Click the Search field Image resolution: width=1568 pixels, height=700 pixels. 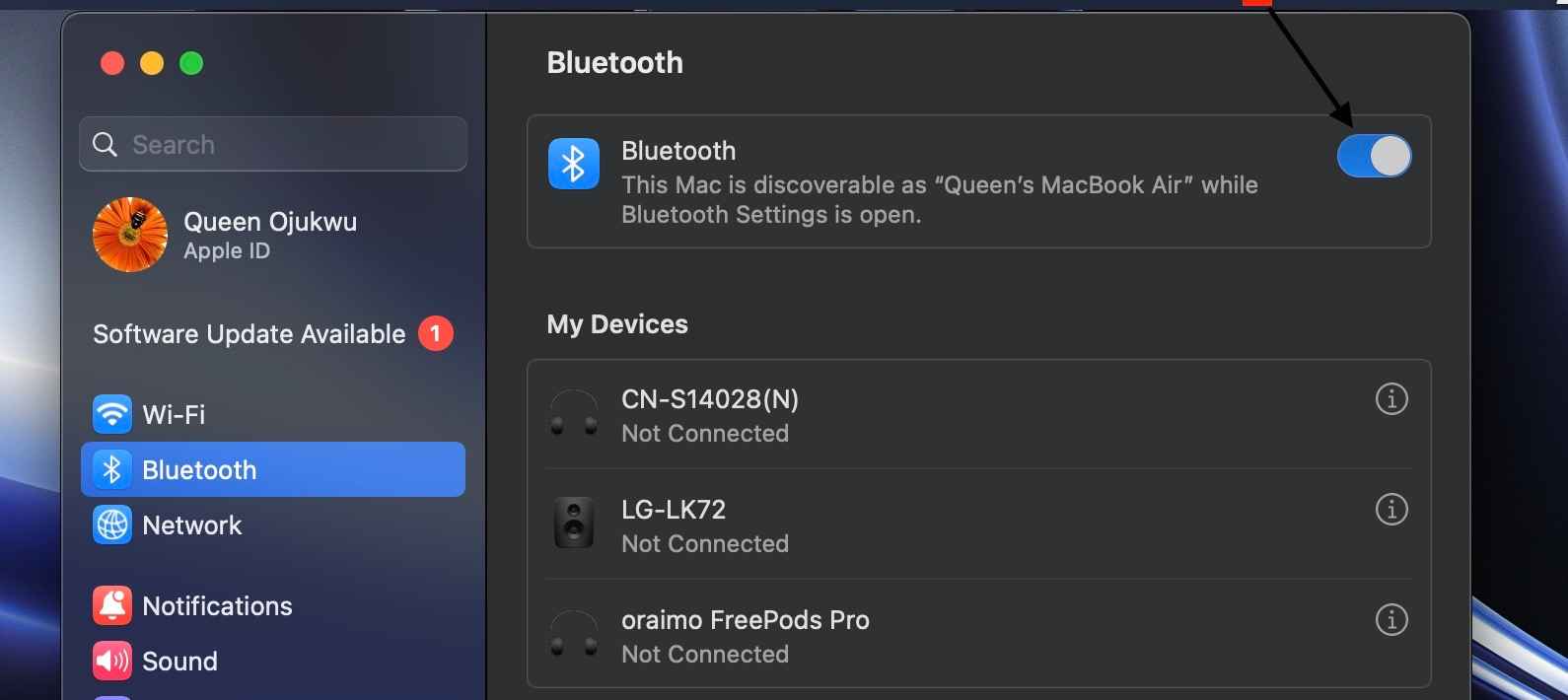[273, 144]
